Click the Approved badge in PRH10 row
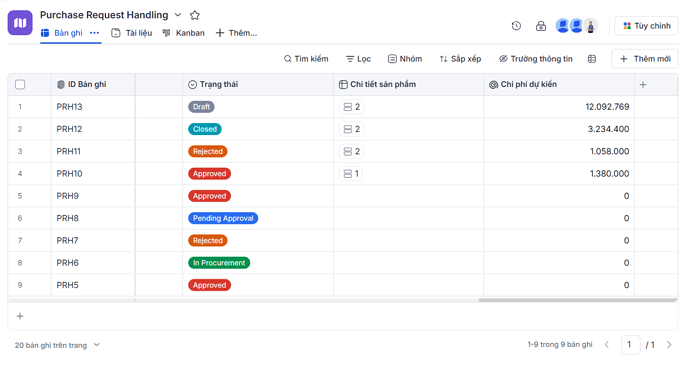Image resolution: width=690 pixels, height=367 pixels. coord(209,174)
